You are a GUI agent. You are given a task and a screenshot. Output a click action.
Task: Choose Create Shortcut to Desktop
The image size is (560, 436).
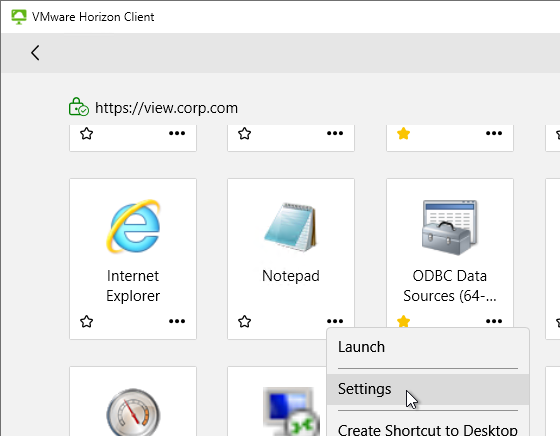coord(428,430)
